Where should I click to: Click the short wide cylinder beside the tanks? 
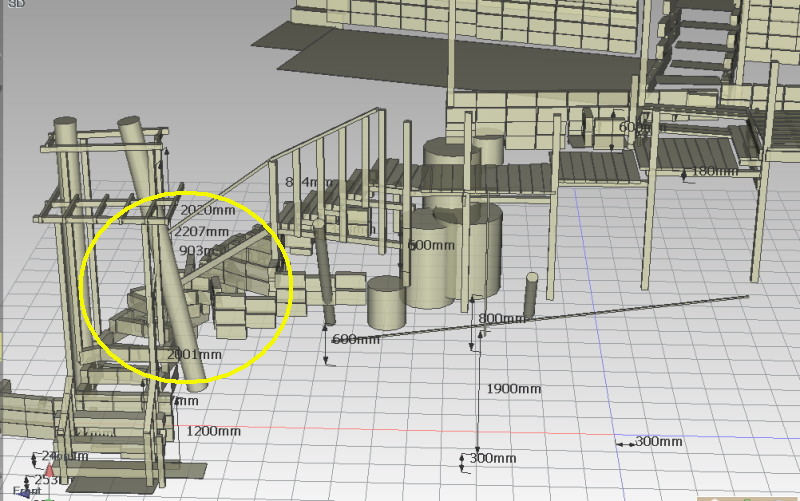coord(384,302)
